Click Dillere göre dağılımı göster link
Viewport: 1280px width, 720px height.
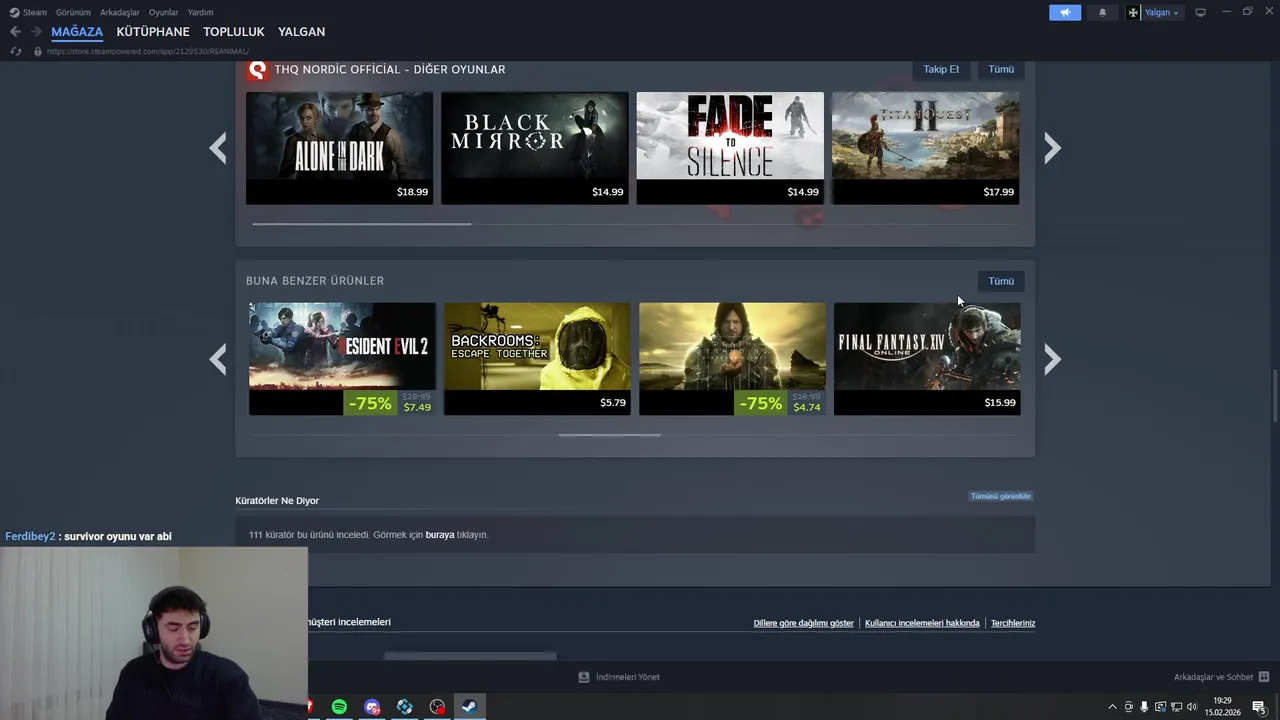(x=804, y=623)
